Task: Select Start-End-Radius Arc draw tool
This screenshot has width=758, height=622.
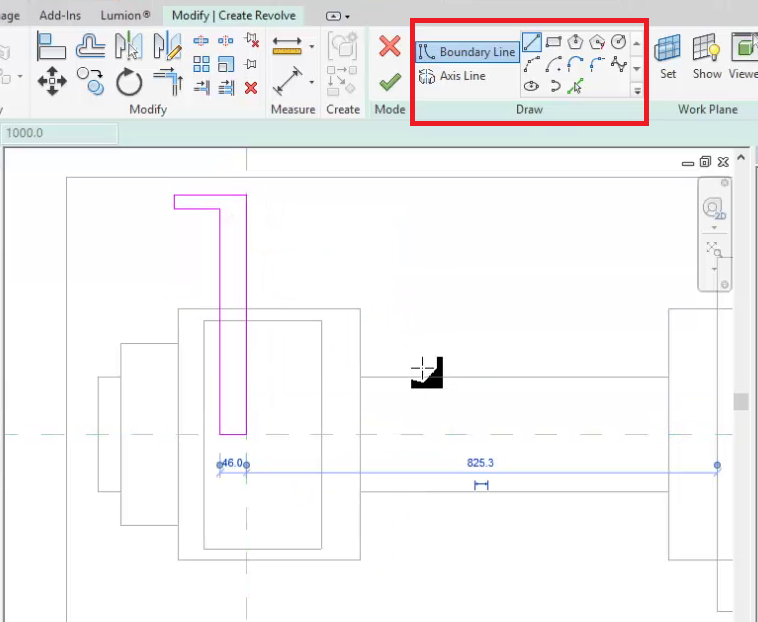Action: pos(532,64)
